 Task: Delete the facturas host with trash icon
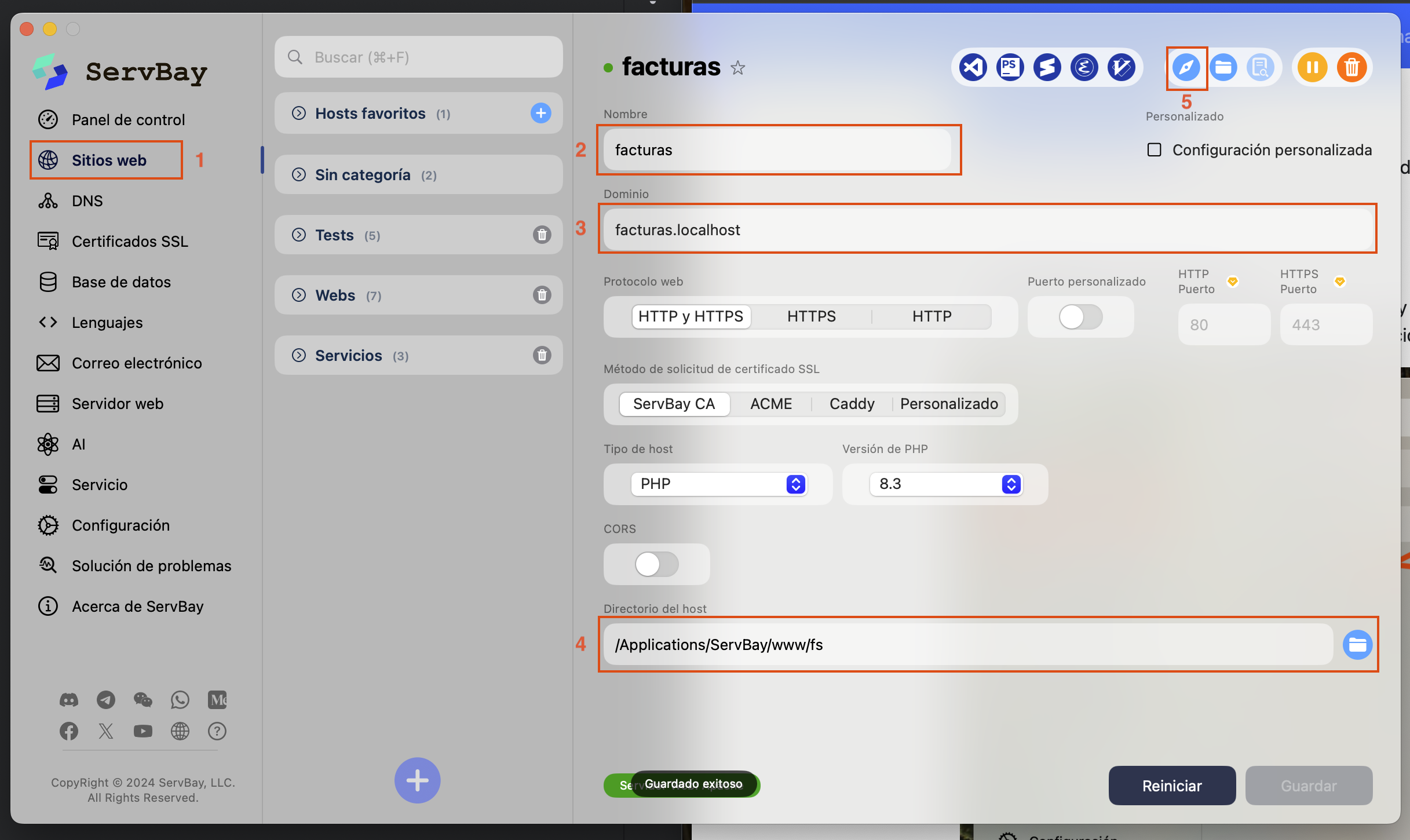pos(1351,68)
